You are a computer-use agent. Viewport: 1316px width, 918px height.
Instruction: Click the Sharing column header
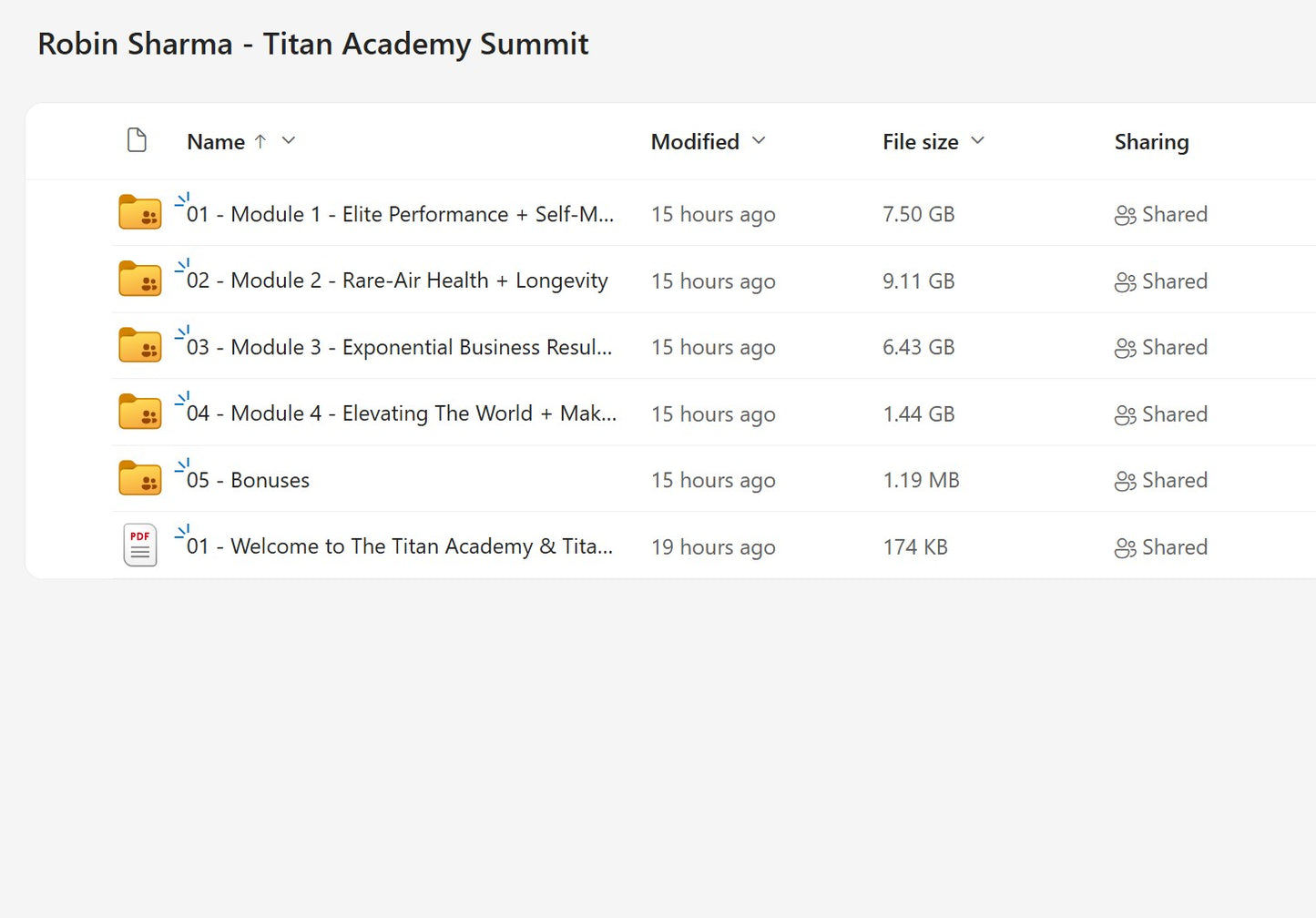tap(1151, 141)
